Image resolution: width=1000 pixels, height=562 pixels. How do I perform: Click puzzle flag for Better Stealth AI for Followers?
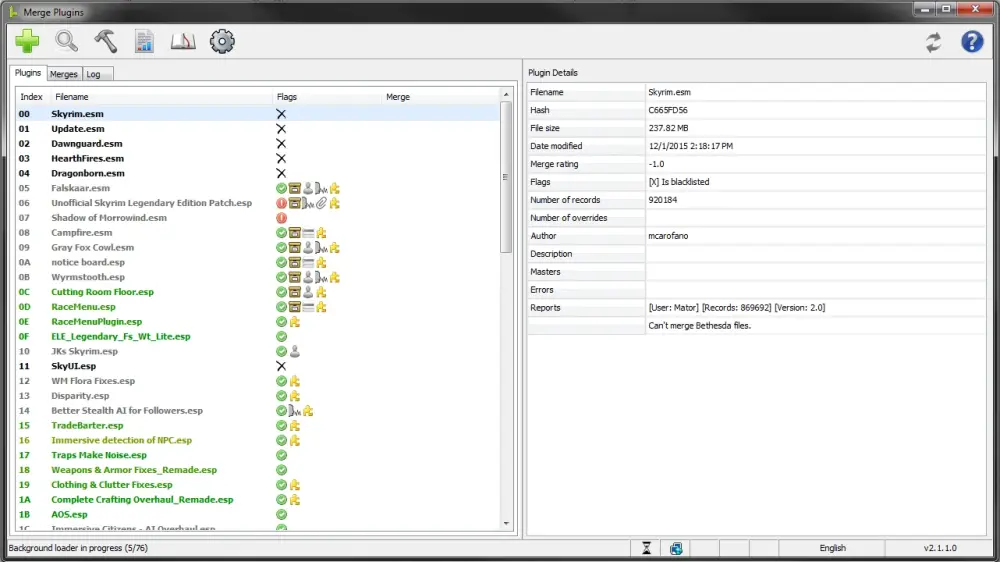pos(308,411)
